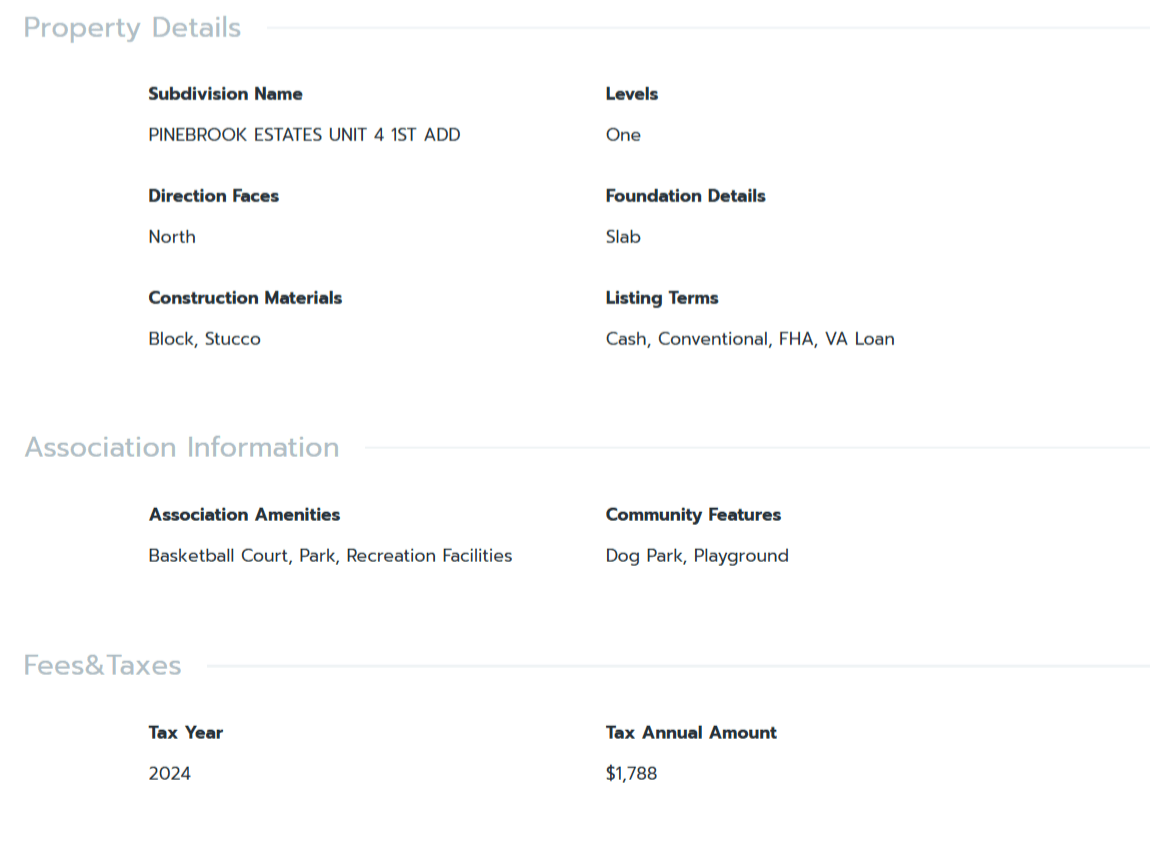Click the North direction value
1161x859 pixels.
[172, 237]
